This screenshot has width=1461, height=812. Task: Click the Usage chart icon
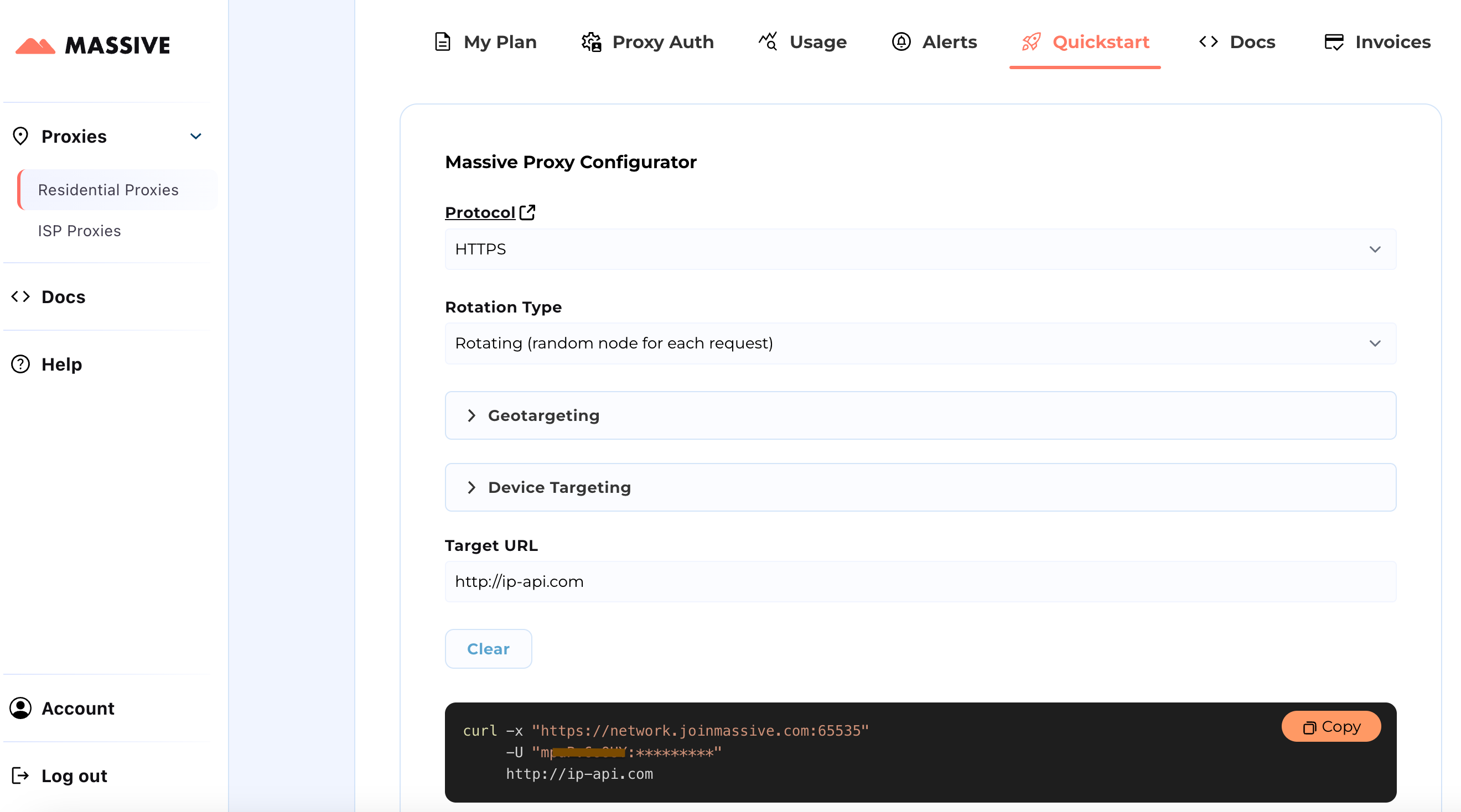point(769,42)
